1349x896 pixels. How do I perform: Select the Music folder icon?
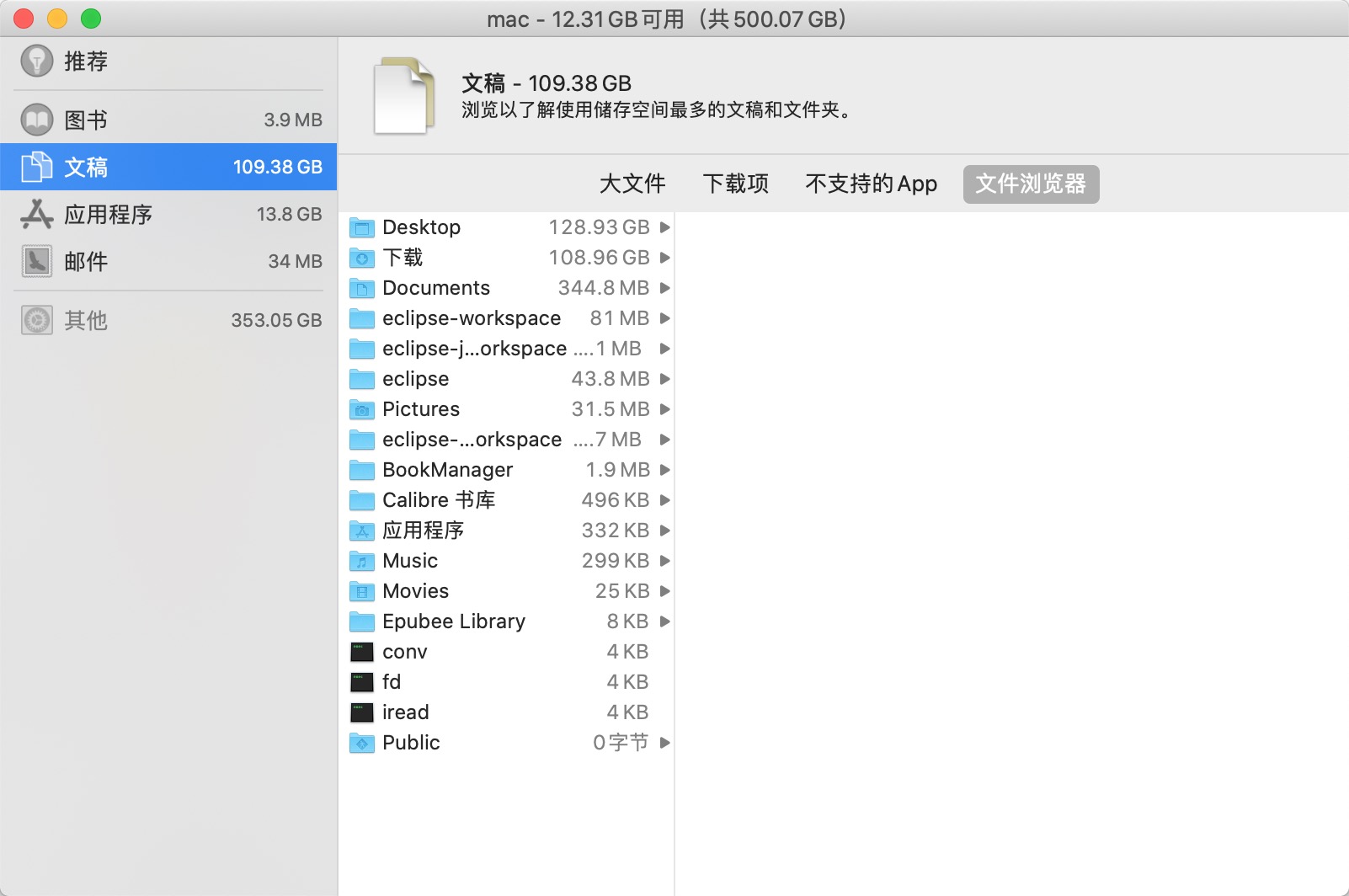click(x=362, y=561)
